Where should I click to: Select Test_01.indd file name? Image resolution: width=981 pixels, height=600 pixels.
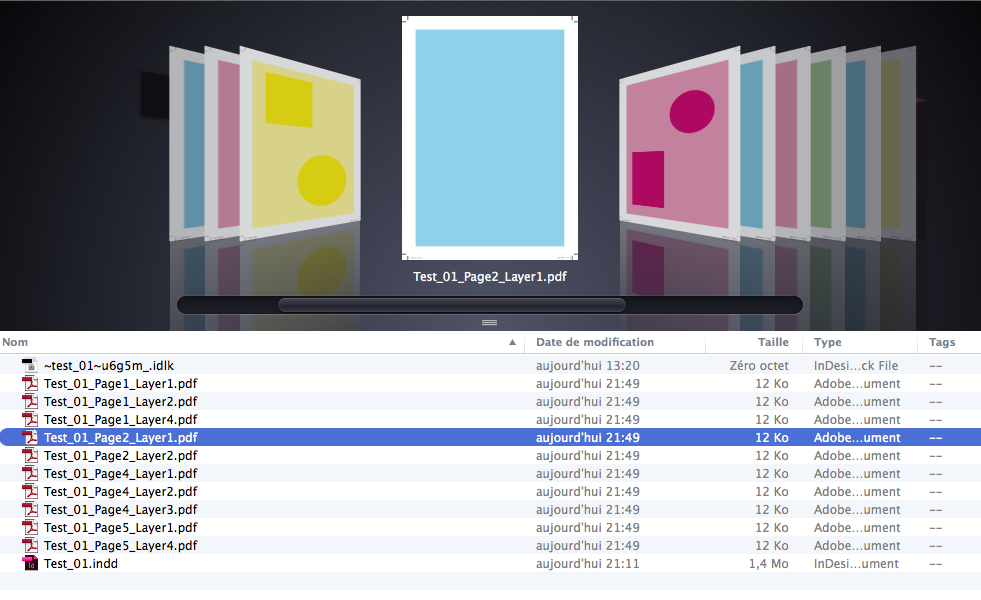(x=81, y=564)
